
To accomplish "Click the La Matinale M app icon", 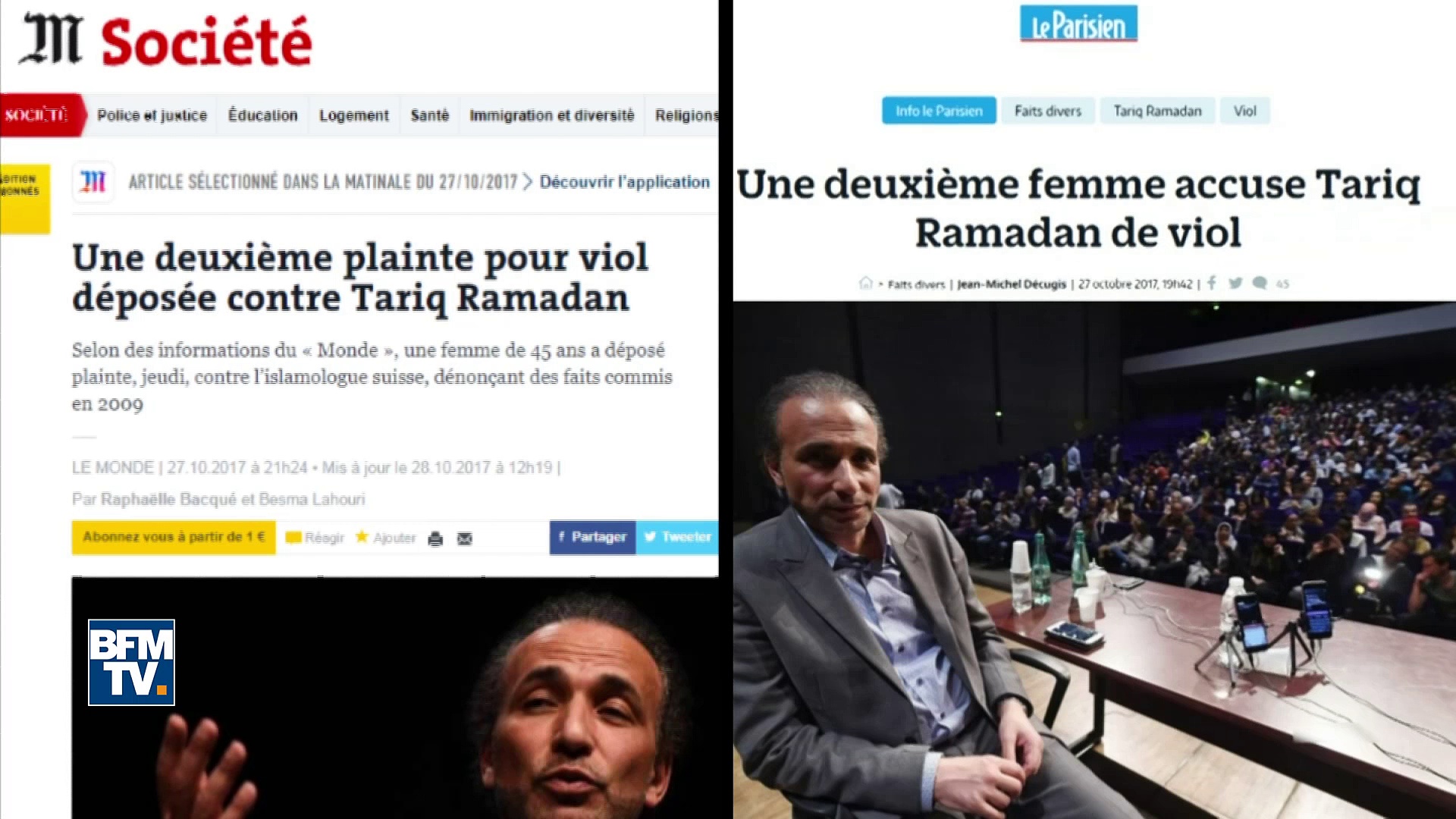I will click(x=93, y=182).
